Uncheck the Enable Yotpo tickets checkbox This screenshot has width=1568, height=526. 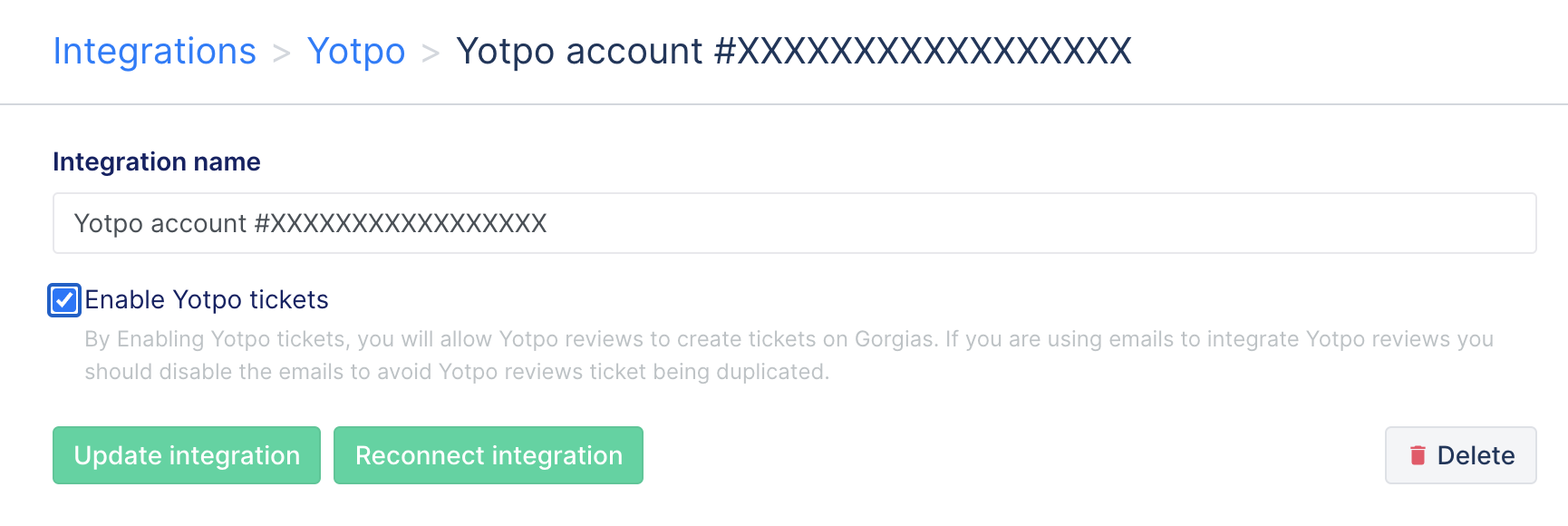click(x=64, y=300)
